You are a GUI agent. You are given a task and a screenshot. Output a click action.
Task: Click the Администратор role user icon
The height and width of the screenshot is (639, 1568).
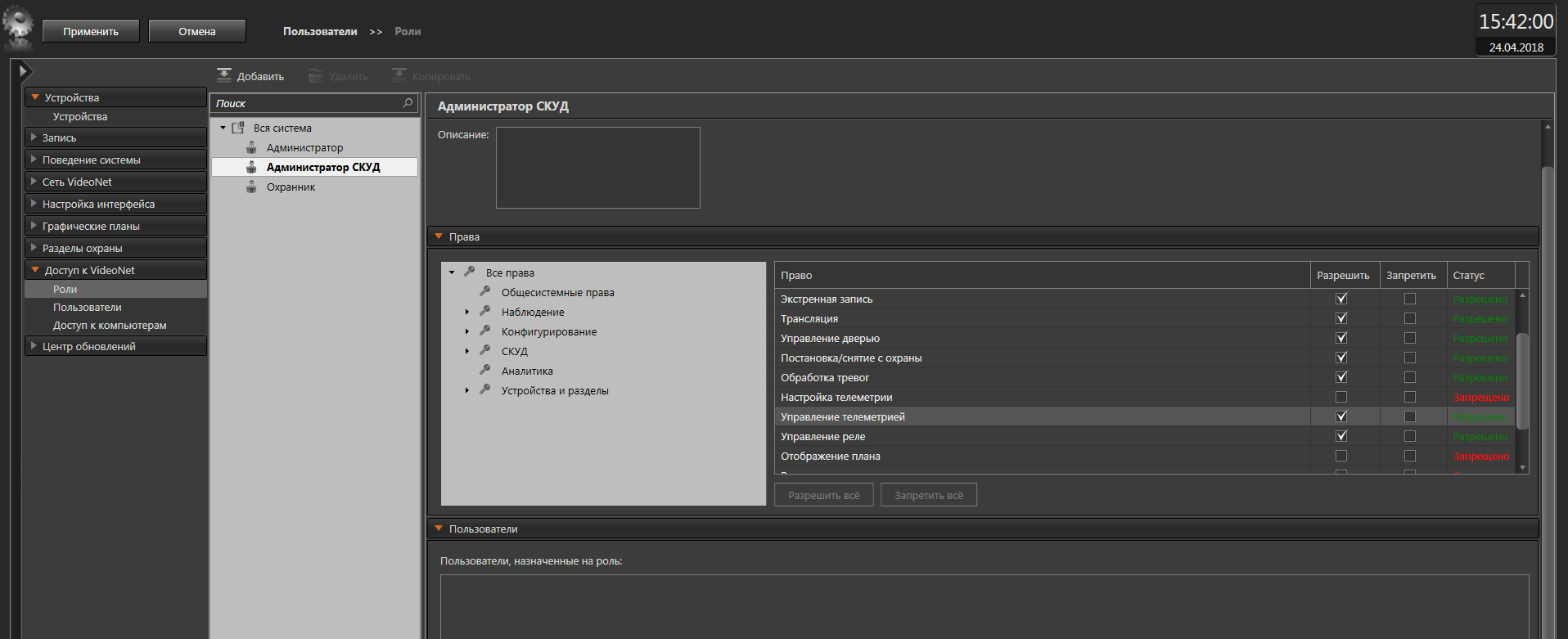point(252,147)
